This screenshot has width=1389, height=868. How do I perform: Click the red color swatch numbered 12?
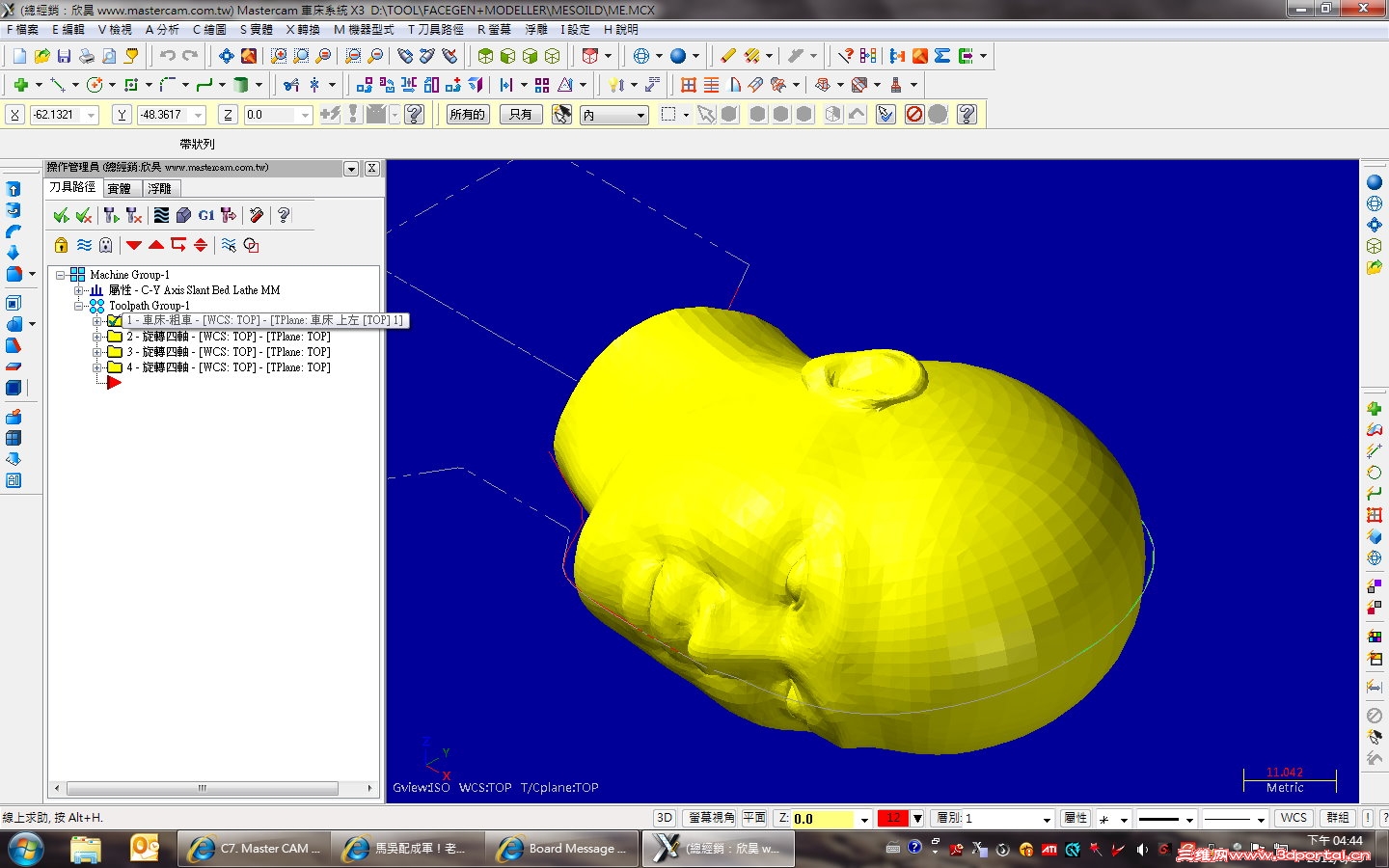(x=893, y=818)
